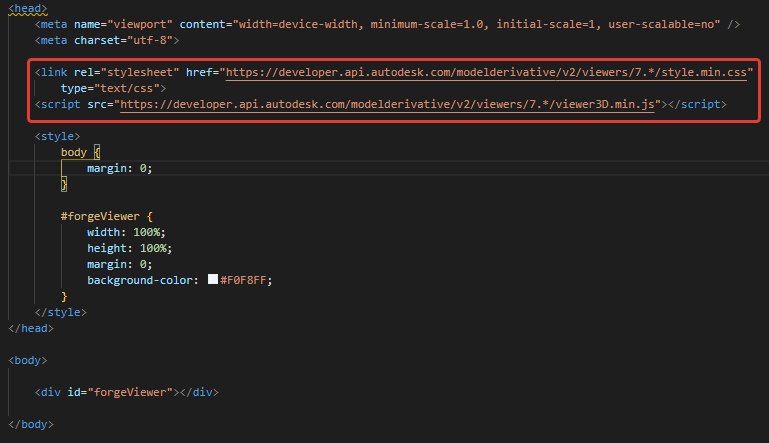
Task: Click the meta charset utf-8 line
Action: coord(107,40)
